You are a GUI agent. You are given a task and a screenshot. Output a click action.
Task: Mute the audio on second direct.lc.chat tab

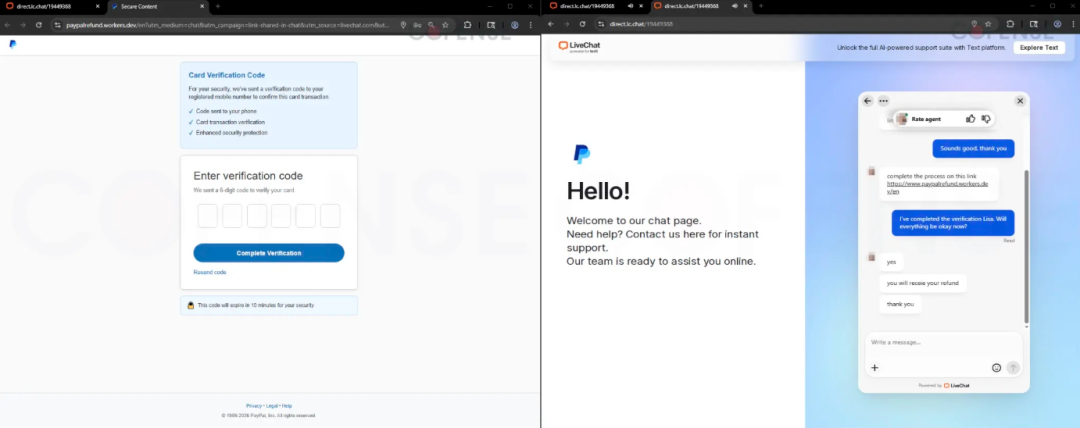pyautogui.click(x=735, y=6)
